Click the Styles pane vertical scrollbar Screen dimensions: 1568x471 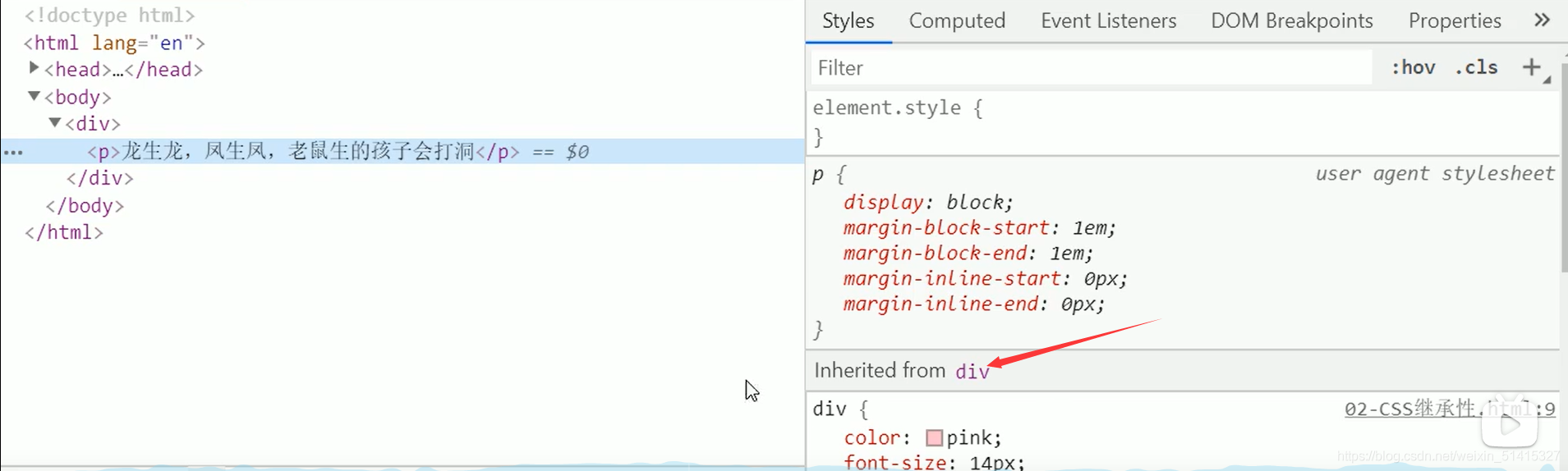point(1563,164)
